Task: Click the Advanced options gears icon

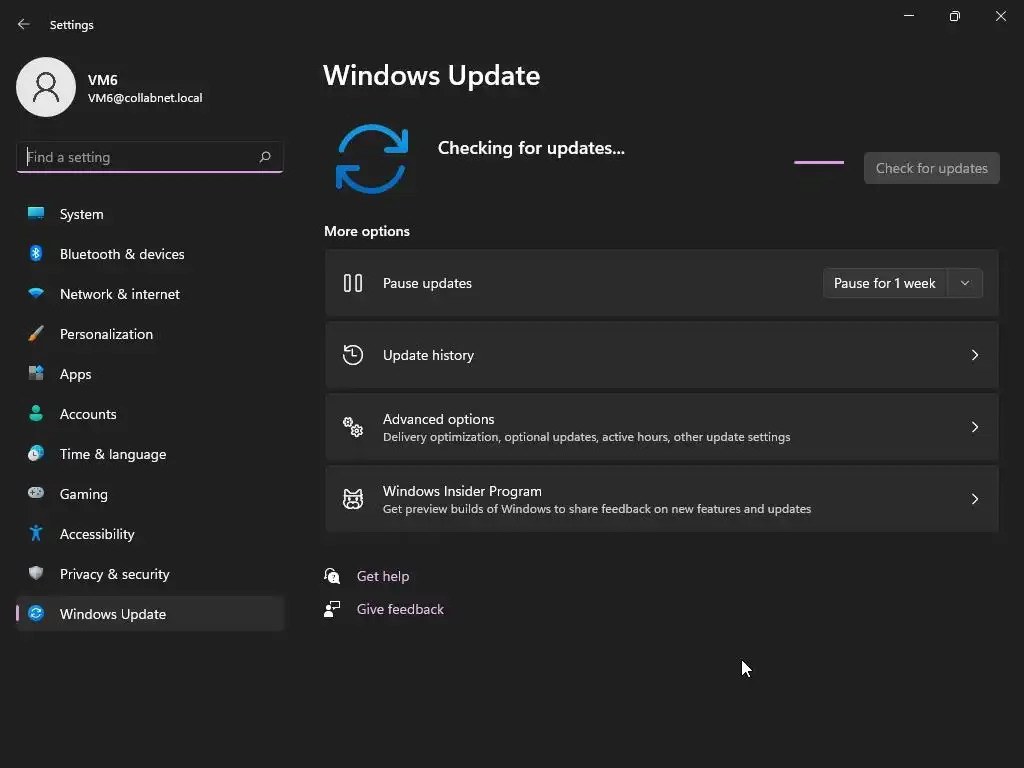Action: 353,426
